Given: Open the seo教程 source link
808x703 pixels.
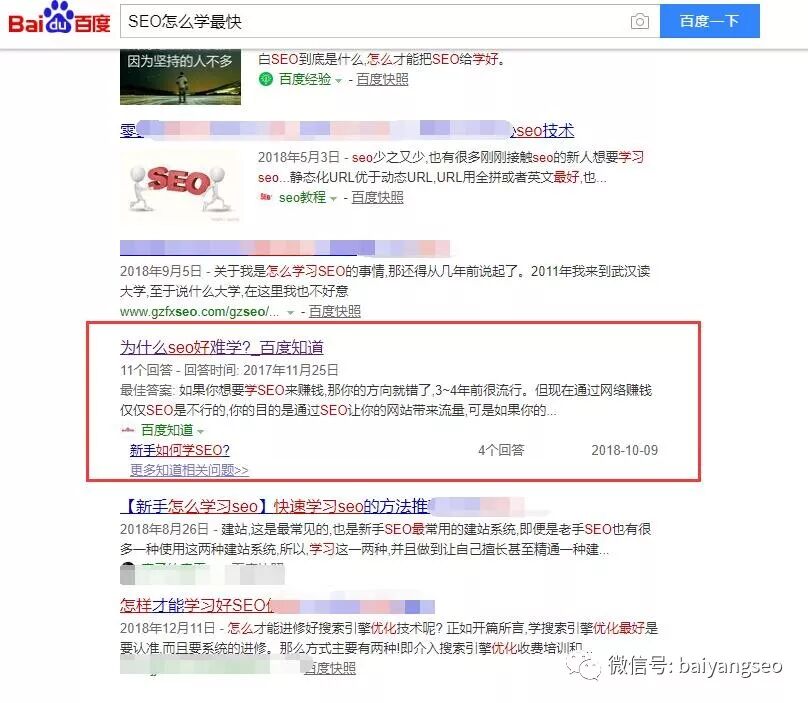Looking at the screenshot, I should (302, 197).
